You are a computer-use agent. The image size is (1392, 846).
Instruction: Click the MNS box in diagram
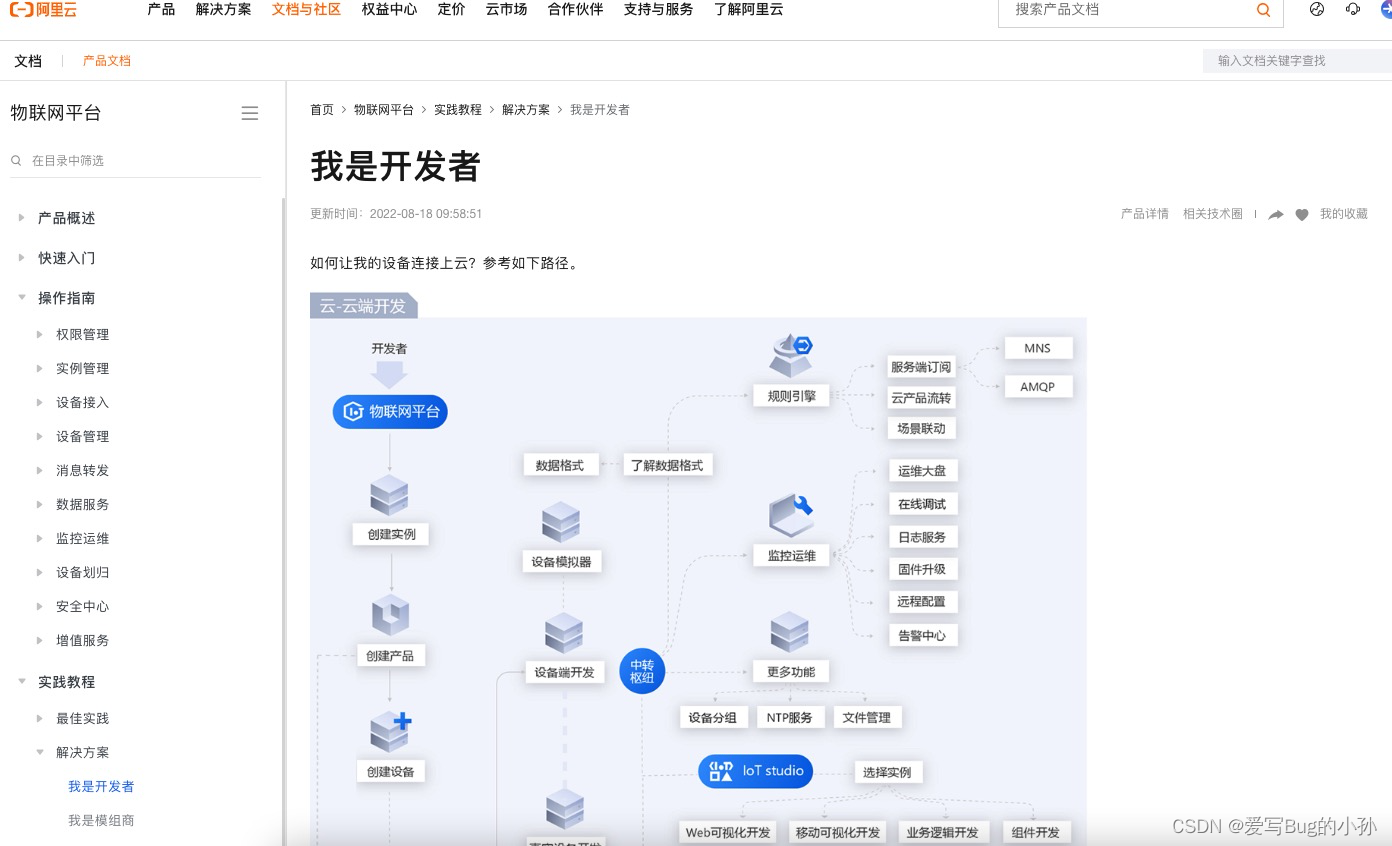coord(1037,348)
